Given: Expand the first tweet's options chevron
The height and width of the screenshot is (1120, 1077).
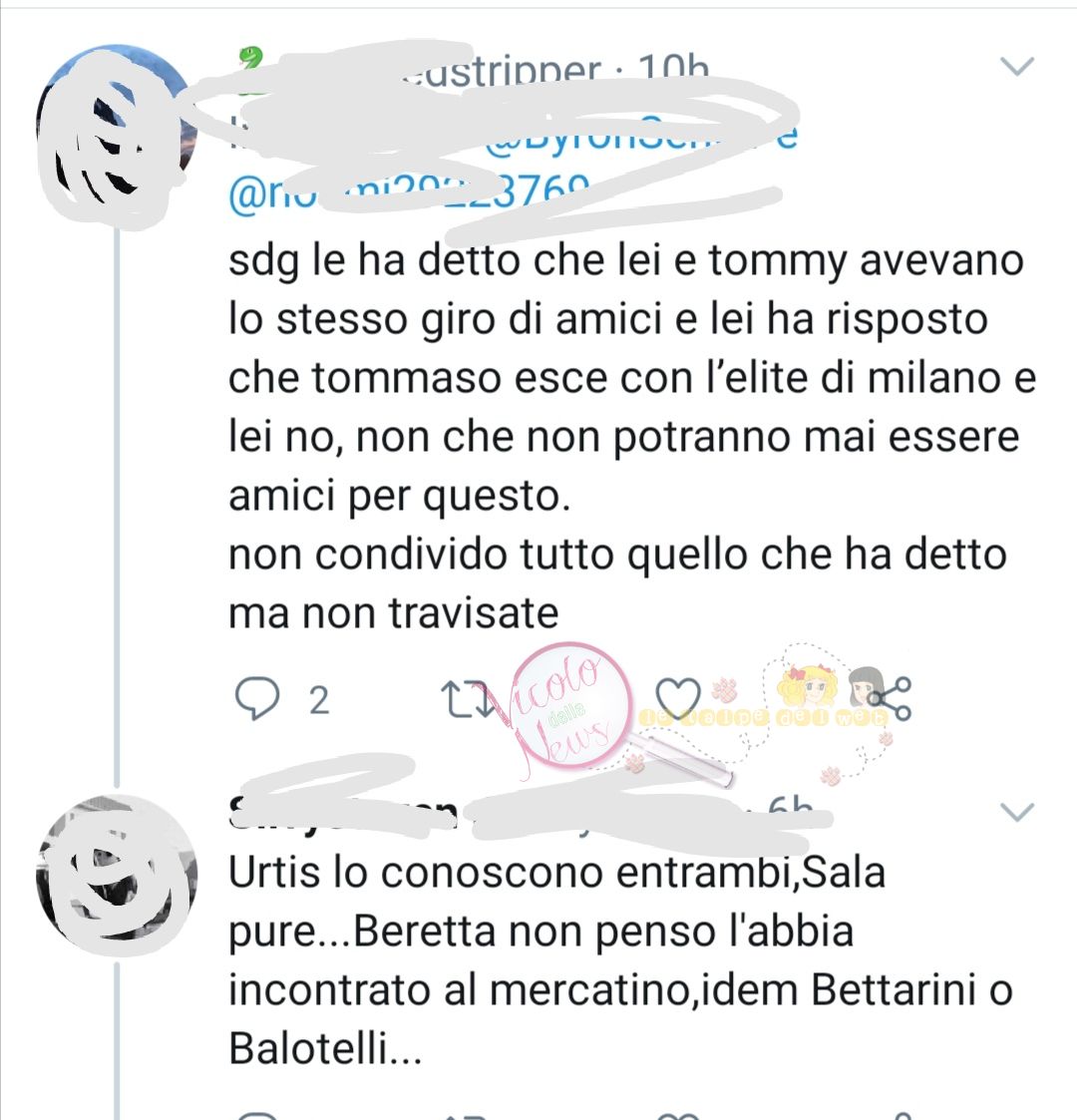Looking at the screenshot, I should 1017,67.
